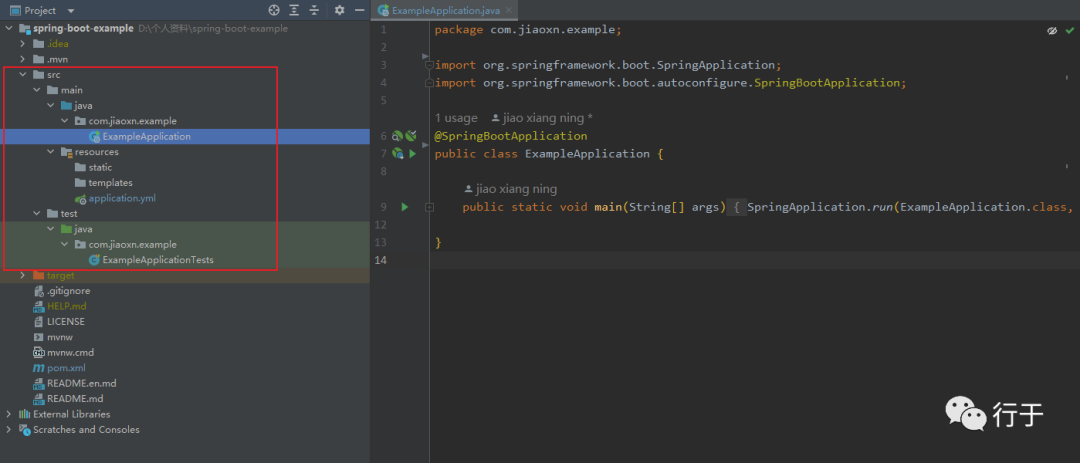Click the Collapse All icon in Project panel
The height and width of the screenshot is (463, 1080).
[314, 10]
